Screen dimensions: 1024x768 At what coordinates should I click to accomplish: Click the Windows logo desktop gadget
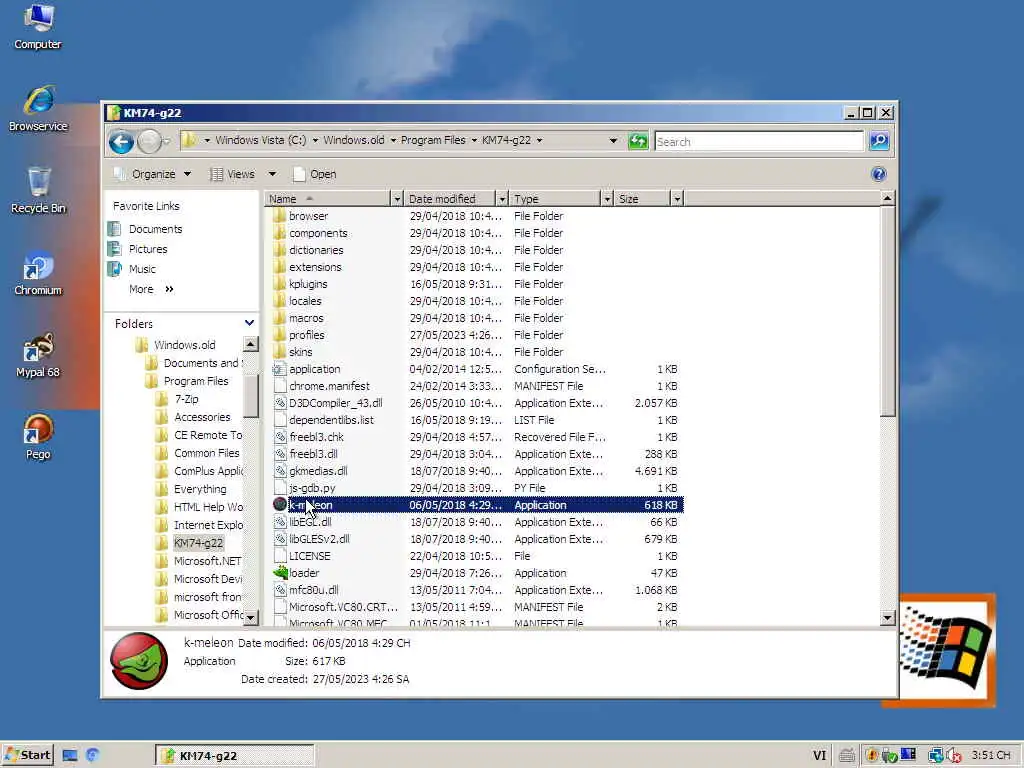(945, 650)
